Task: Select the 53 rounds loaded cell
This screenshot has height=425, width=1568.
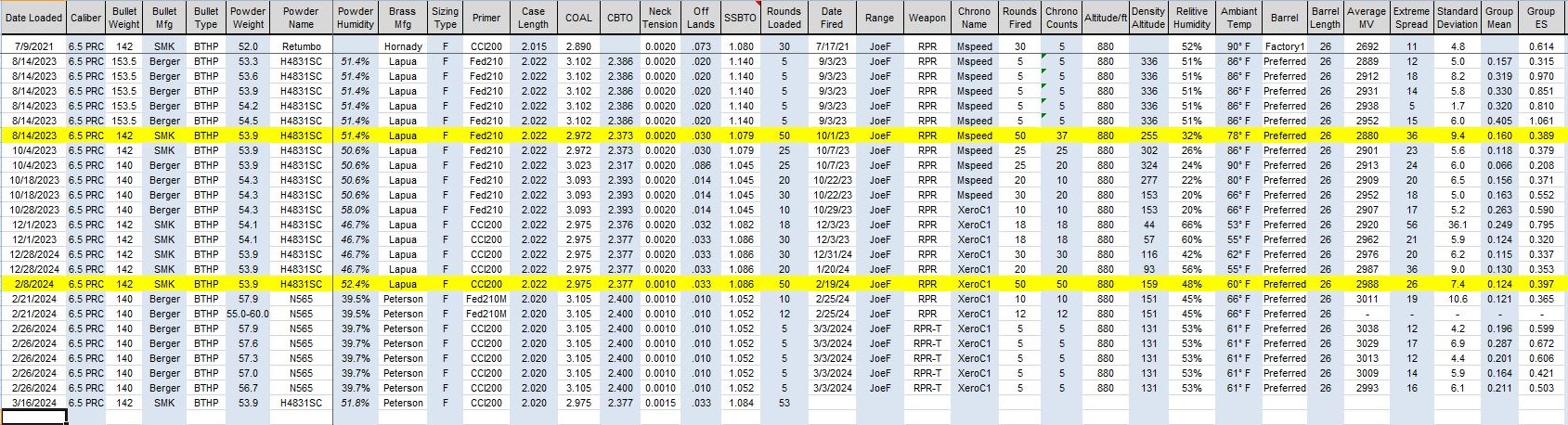Action: point(784,403)
